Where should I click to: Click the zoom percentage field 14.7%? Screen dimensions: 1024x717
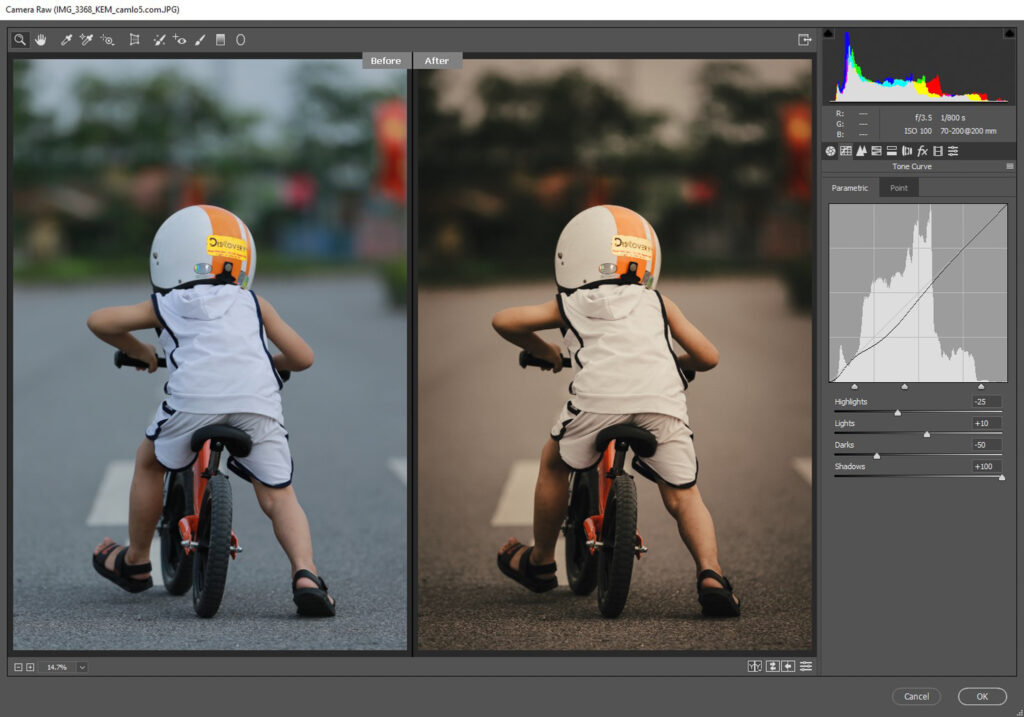click(57, 667)
